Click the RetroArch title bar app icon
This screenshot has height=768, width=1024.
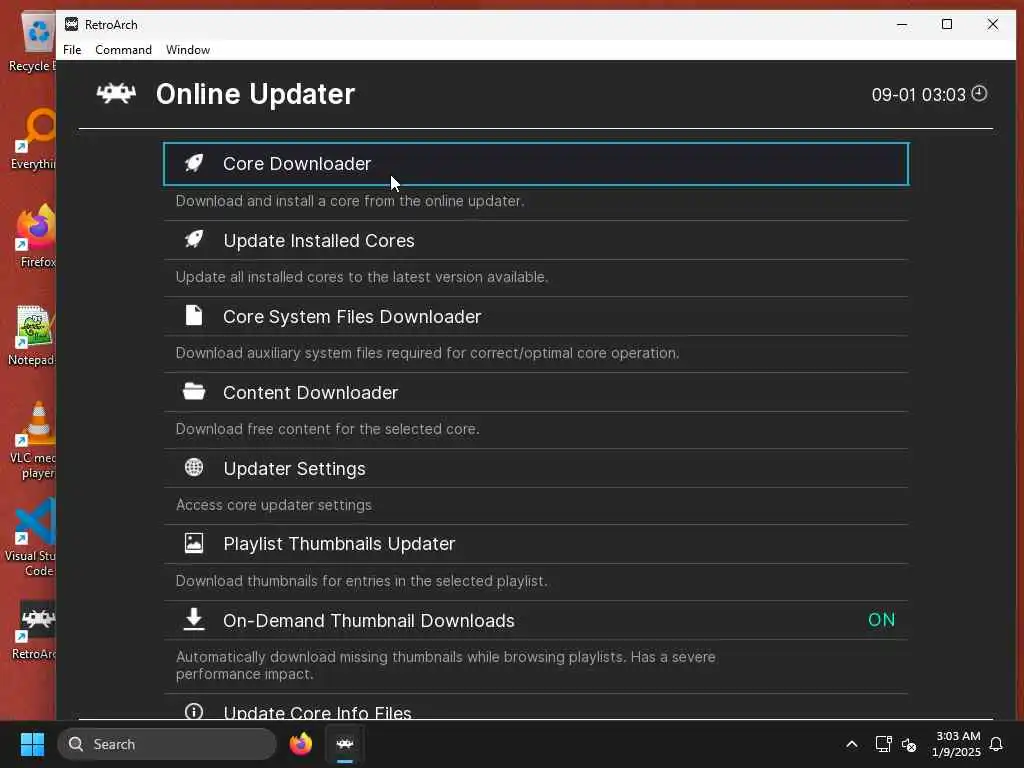[x=71, y=24]
